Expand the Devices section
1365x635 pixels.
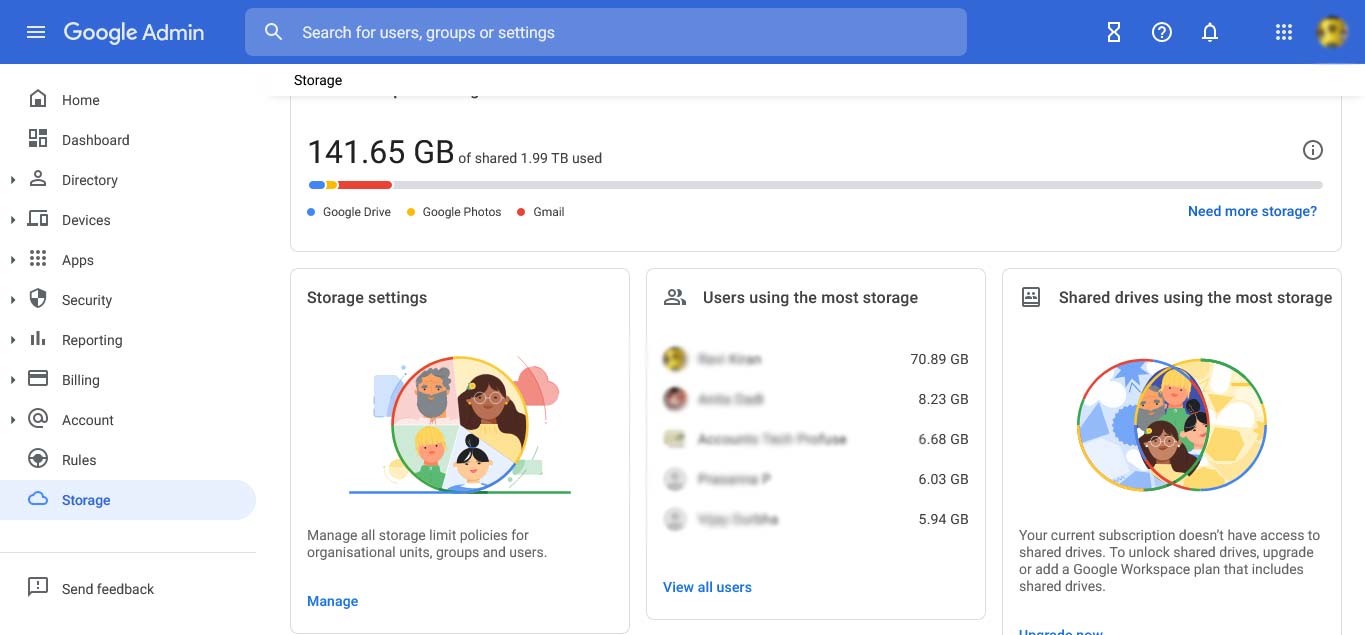tap(13, 220)
